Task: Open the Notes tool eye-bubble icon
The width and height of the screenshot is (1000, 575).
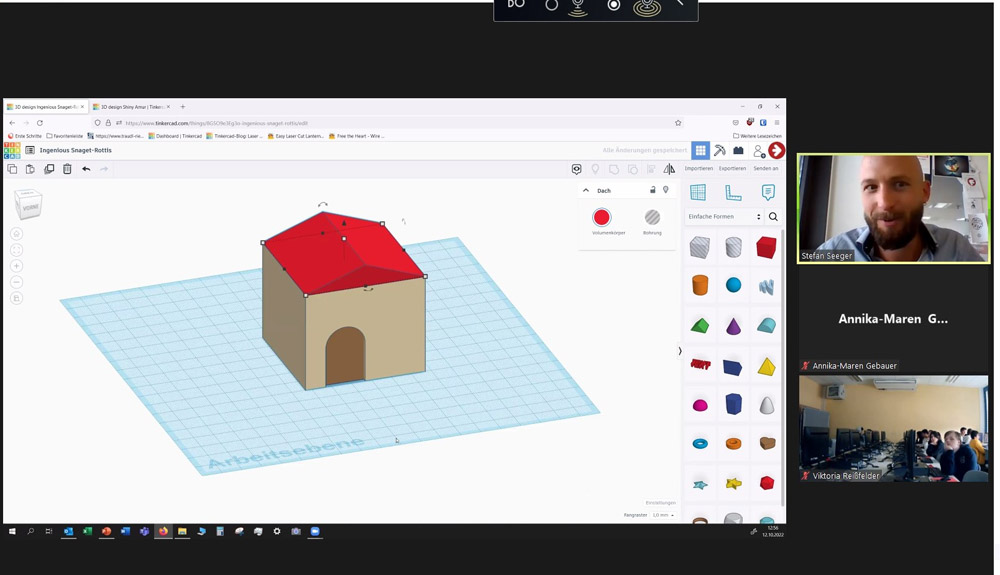Action: pyautogui.click(x=577, y=169)
